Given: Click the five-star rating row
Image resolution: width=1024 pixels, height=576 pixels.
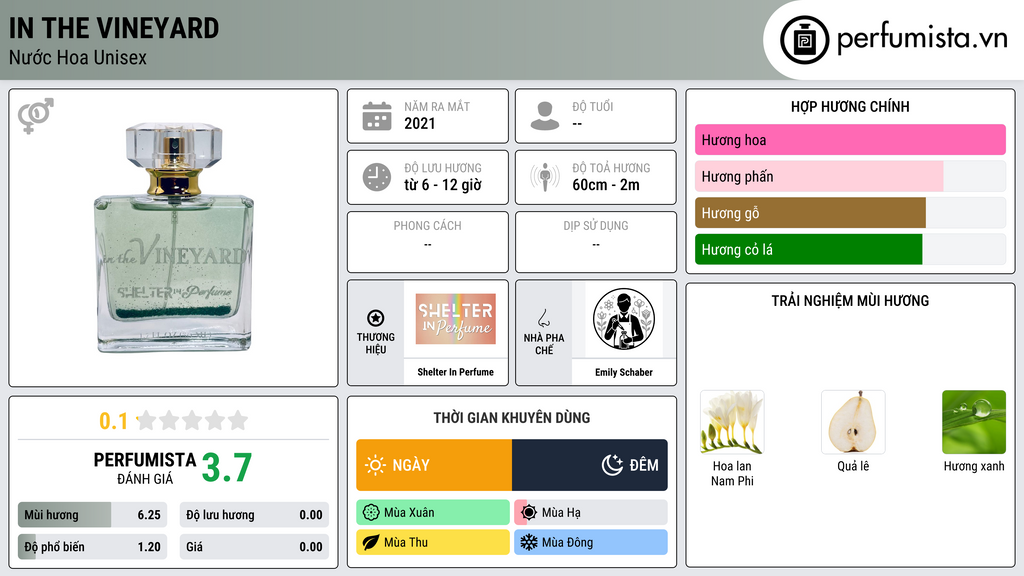Looking at the screenshot, I should [x=192, y=420].
